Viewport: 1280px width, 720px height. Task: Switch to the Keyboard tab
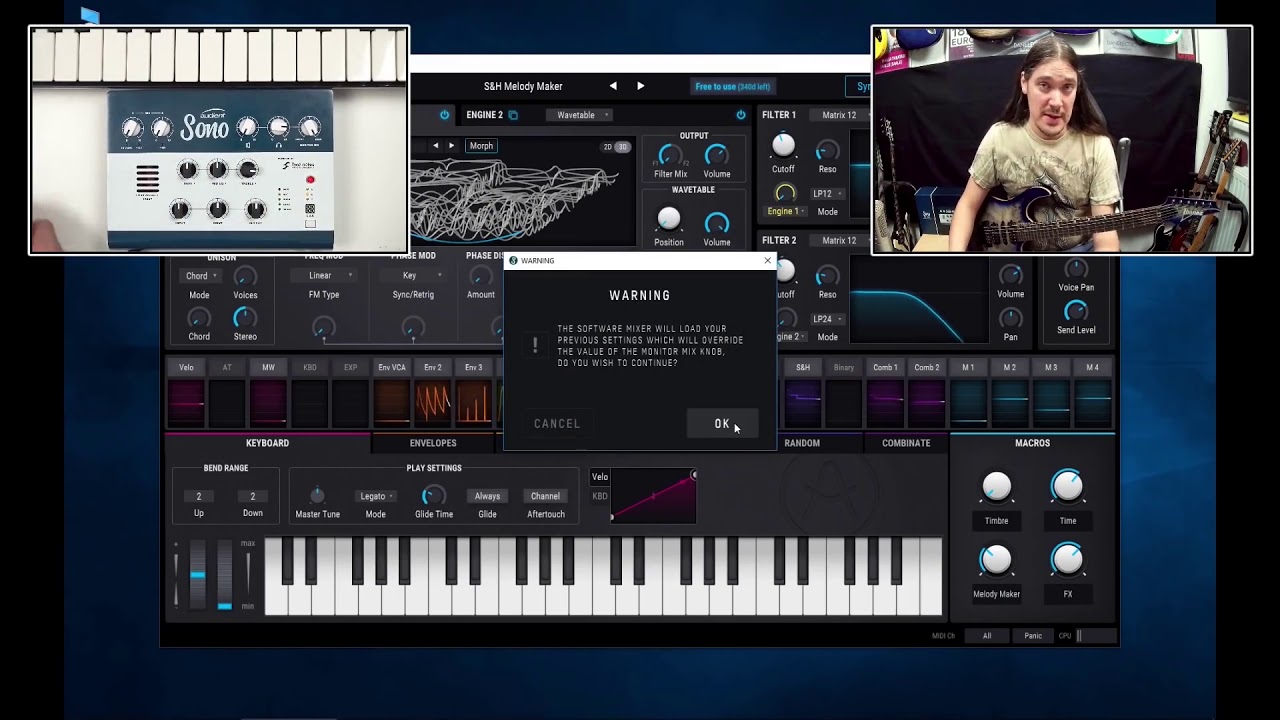[x=267, y=443]
